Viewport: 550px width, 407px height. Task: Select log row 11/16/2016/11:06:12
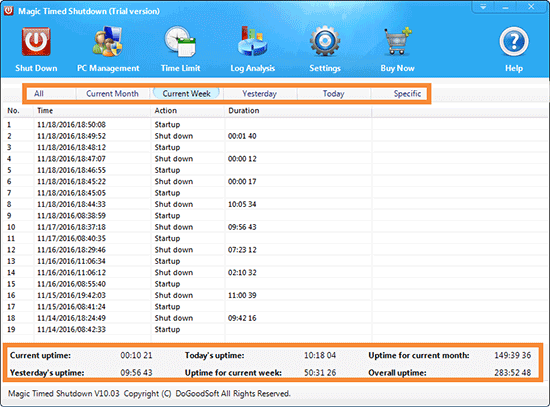(275, 273)
